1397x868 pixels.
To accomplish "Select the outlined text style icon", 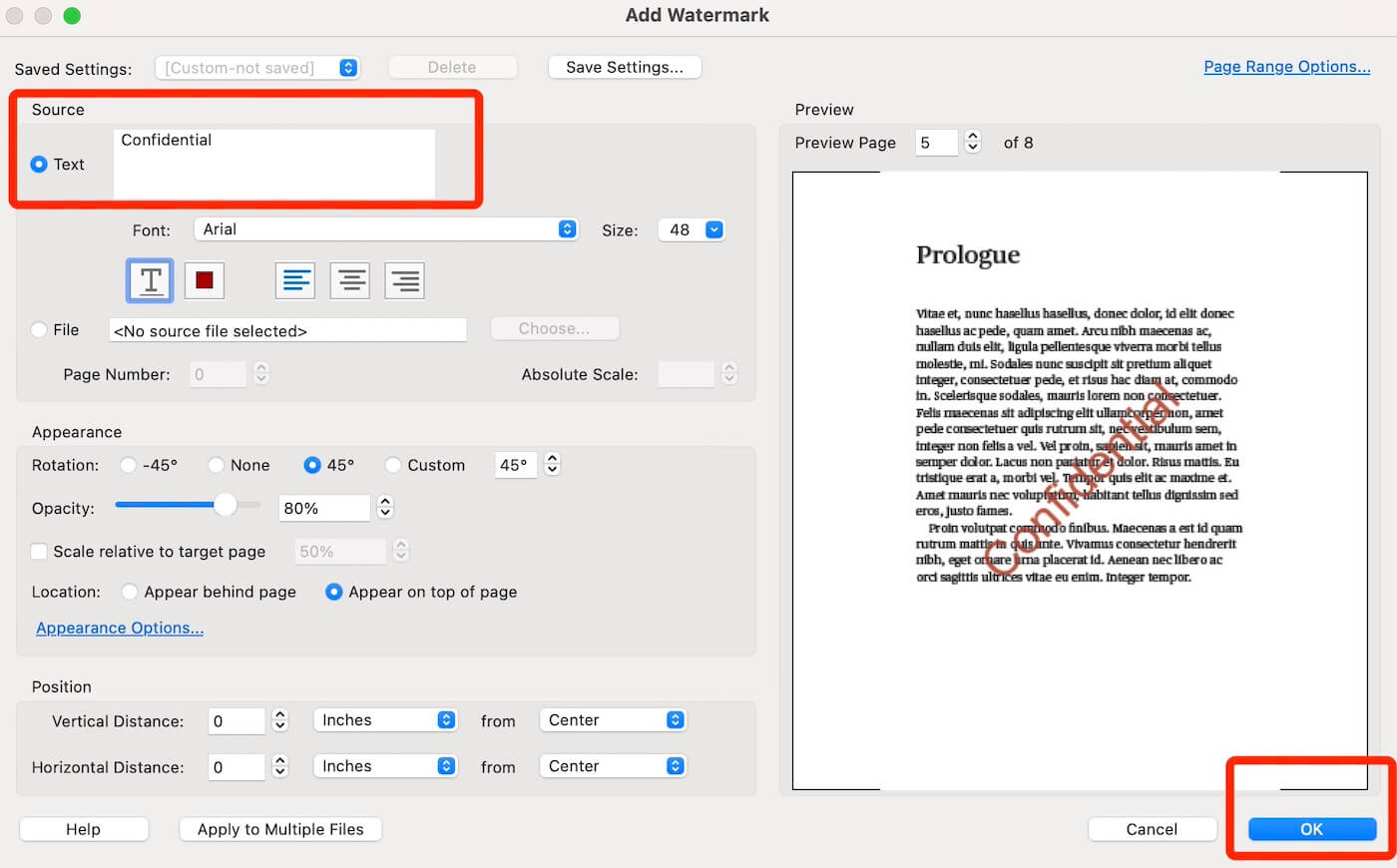I will (149, 280).
